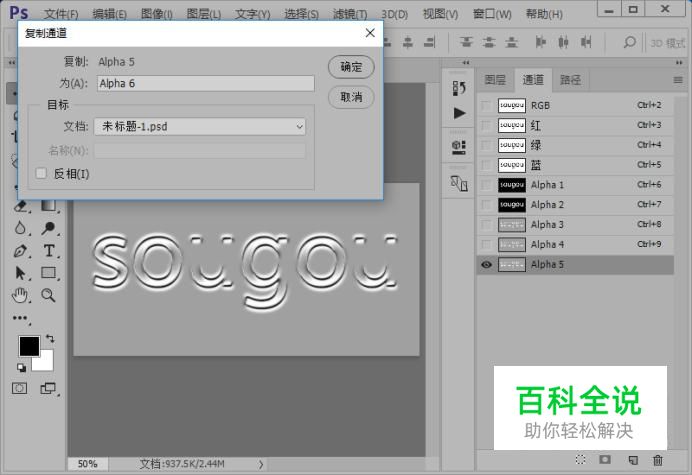Image resolution: width=692 pixels, height=475 pixels.
Task: Create new channel
Action: coord(633,460)
